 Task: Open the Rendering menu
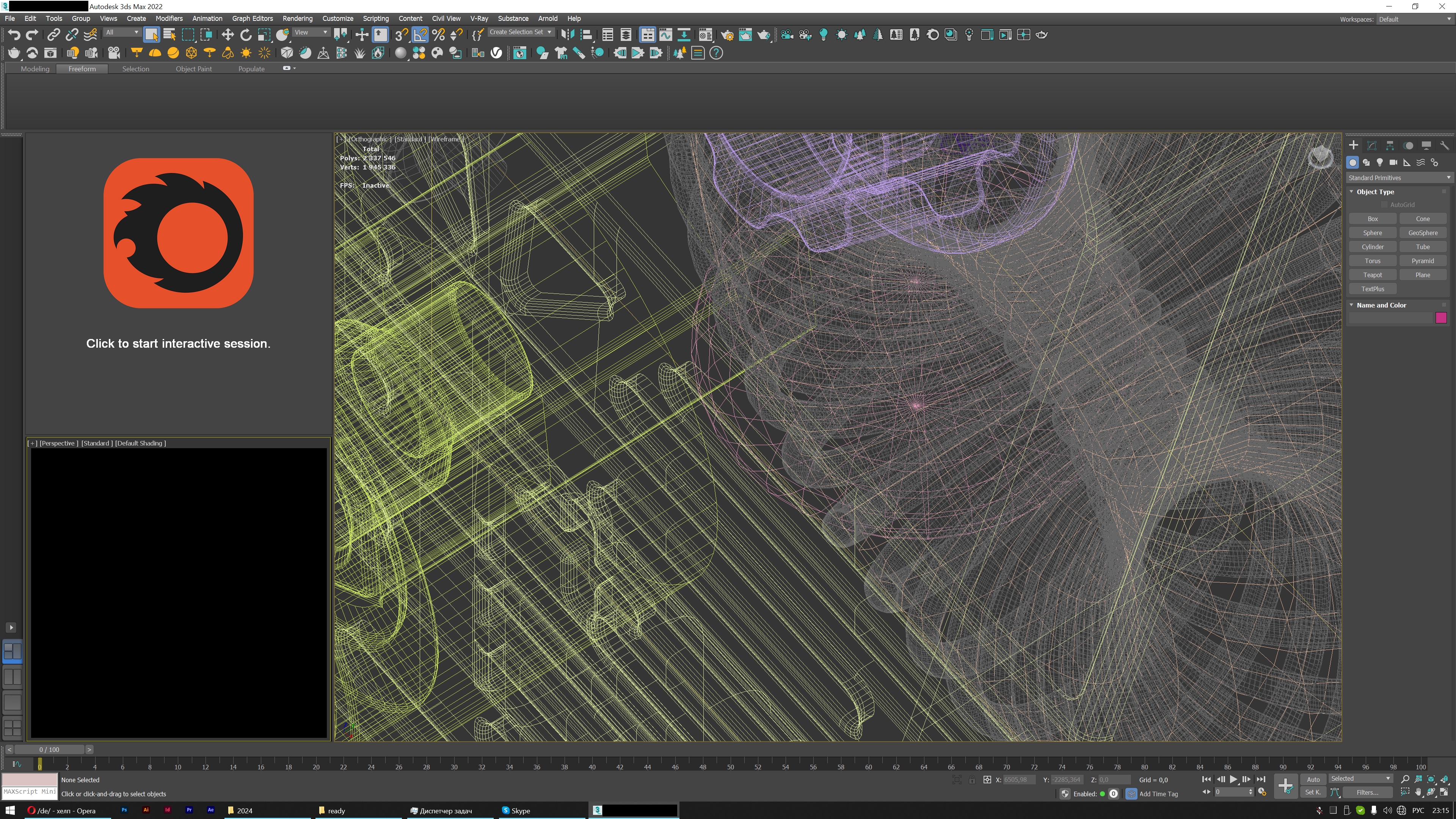pos(297,19)
